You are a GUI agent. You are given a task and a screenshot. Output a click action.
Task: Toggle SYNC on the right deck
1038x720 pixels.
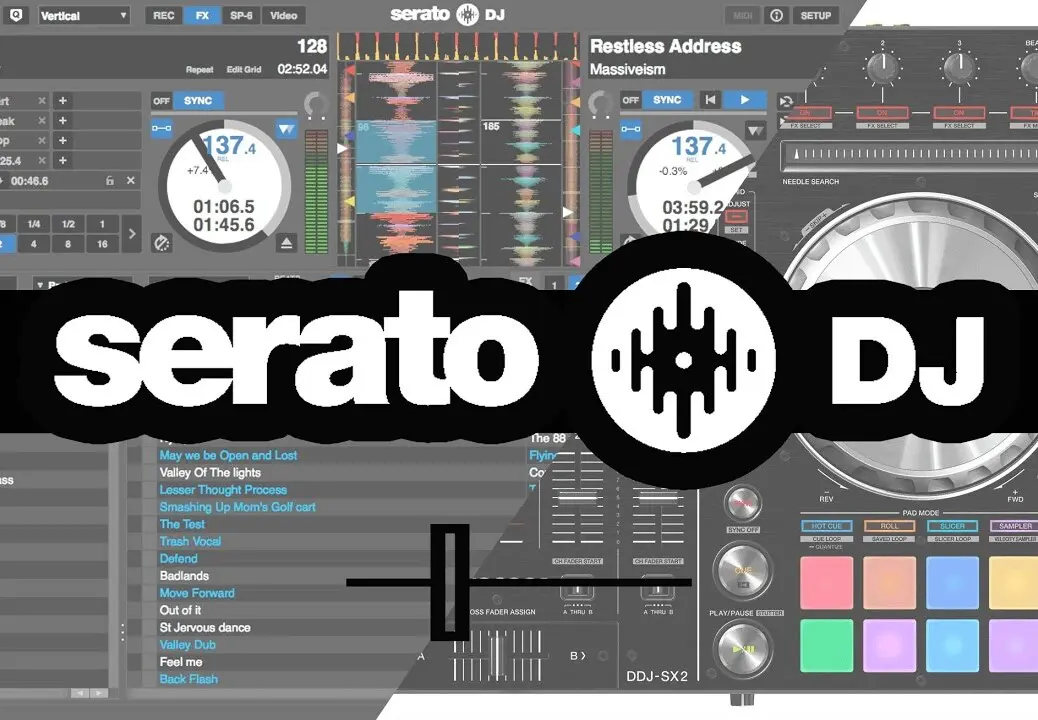(667, 100)
